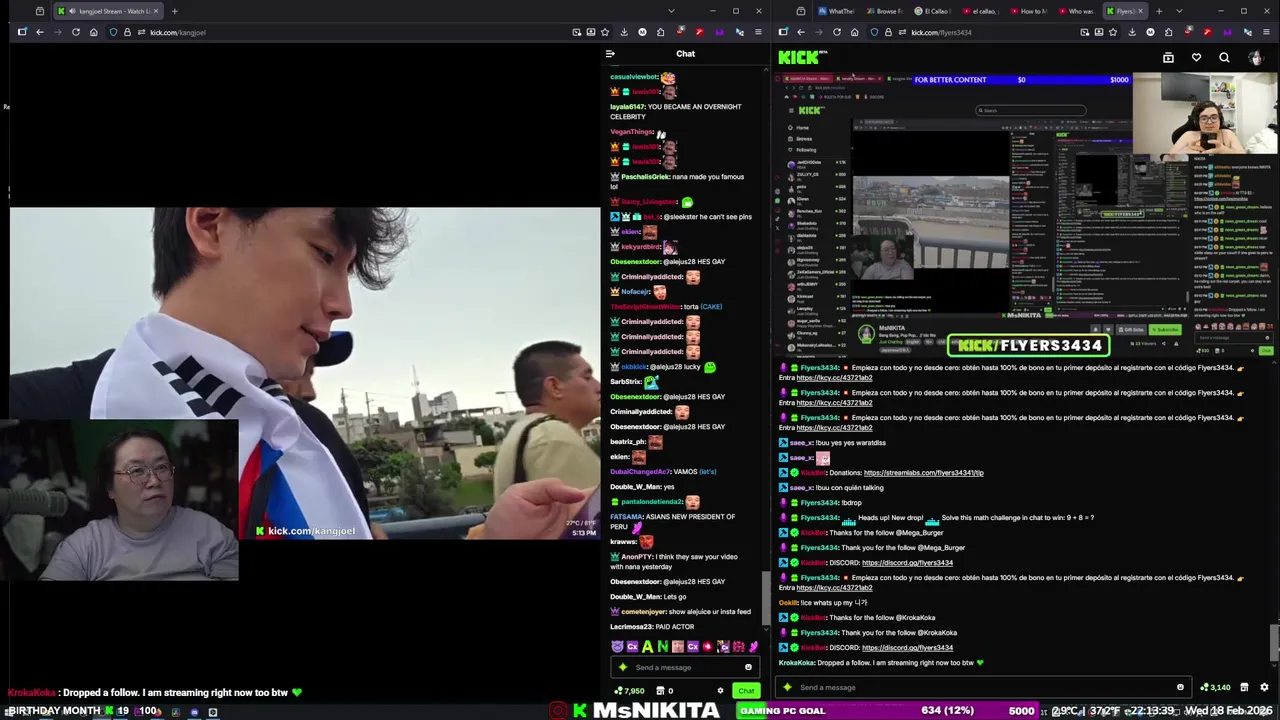Open home page in kangjoel browser window

(93, 32)
